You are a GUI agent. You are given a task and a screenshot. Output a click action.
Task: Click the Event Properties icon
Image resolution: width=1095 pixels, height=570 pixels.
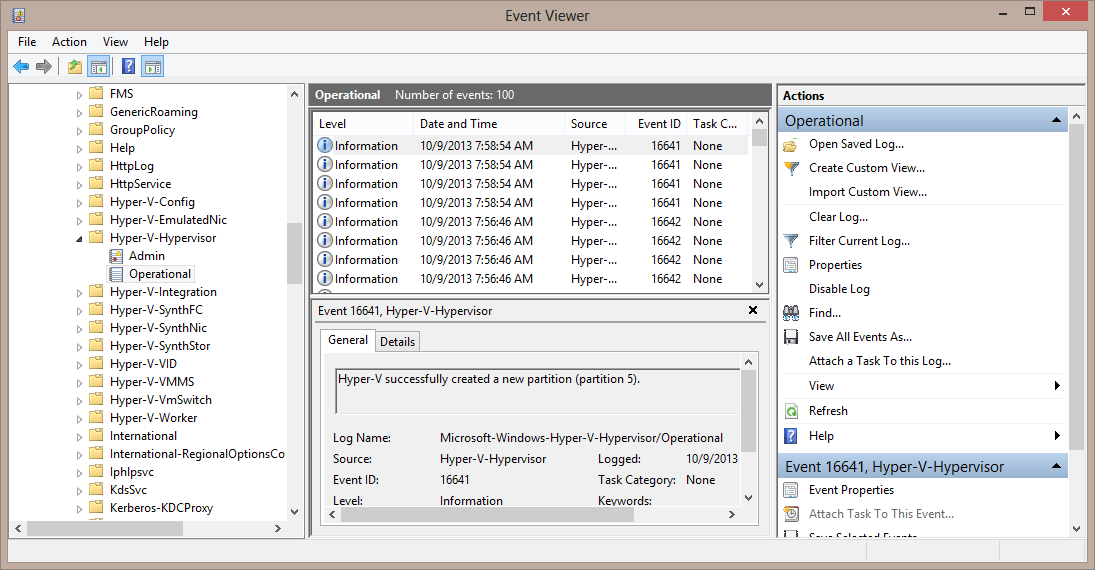tap(791, 490)
